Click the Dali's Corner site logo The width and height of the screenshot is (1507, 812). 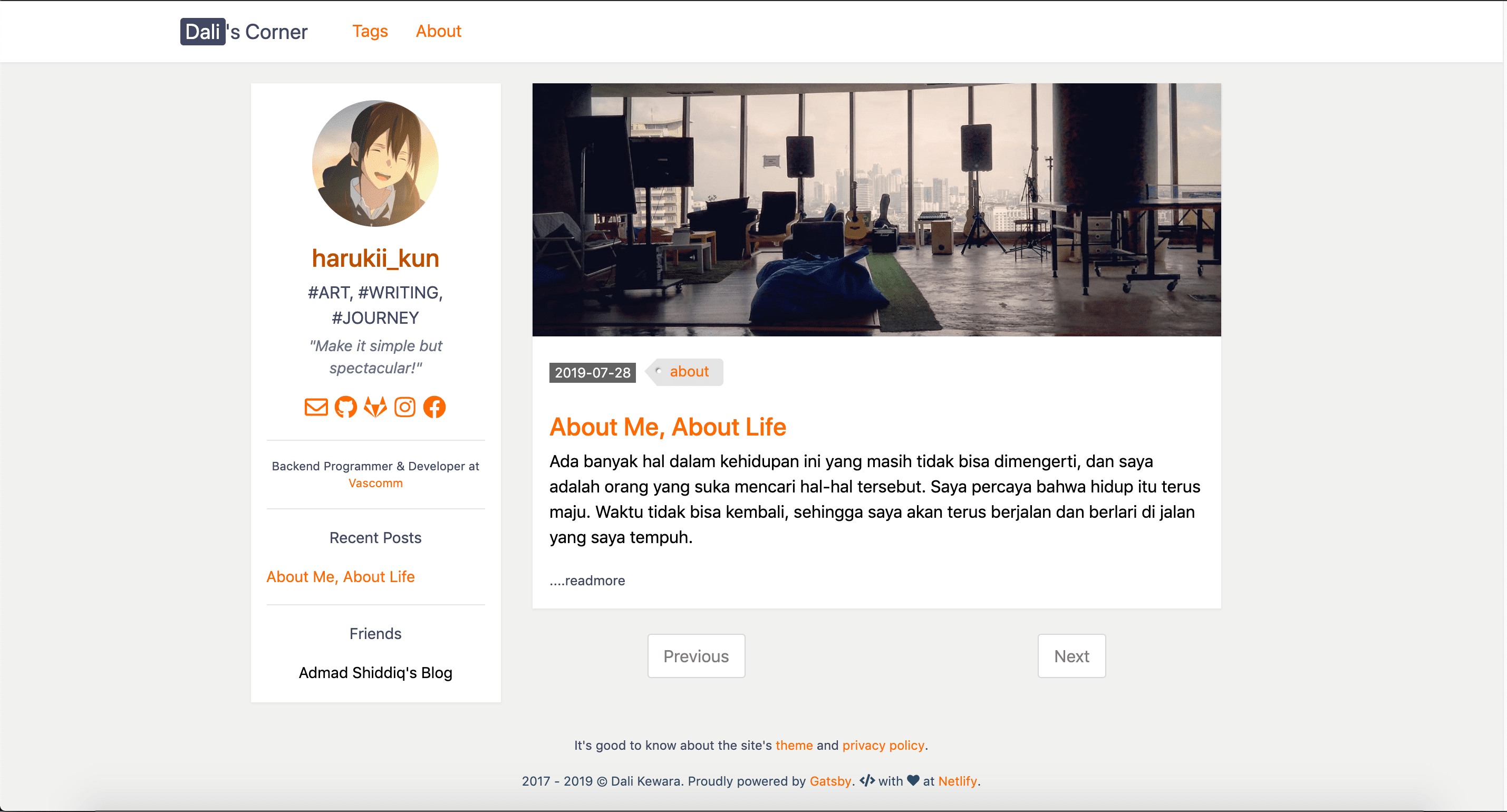(244, 32)
